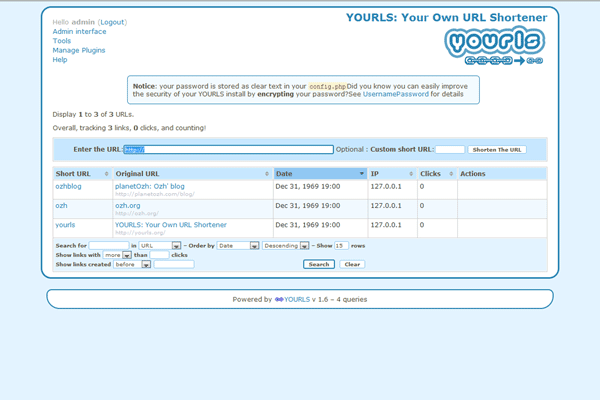Focus the Custom short URL field
600x400 pixels.
(450, 150)
